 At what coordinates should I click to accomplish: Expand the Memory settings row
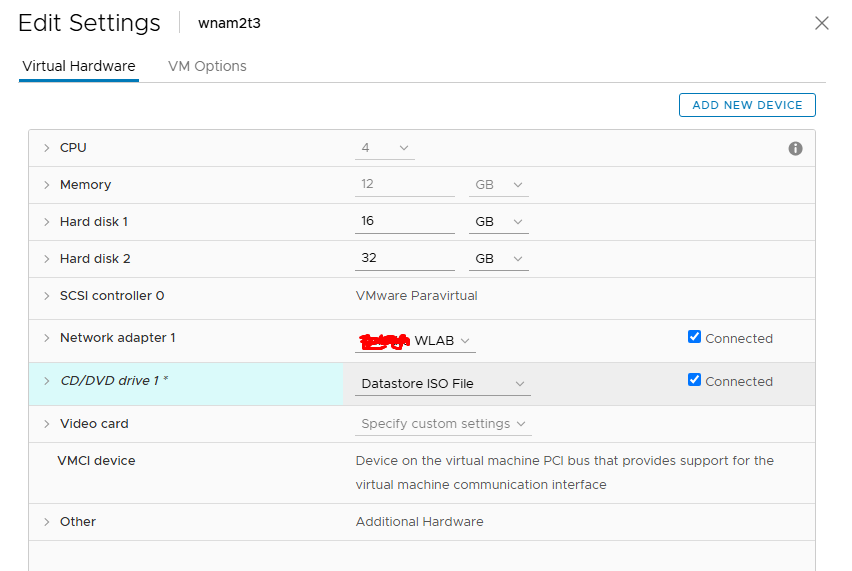[x=46, y=185]
